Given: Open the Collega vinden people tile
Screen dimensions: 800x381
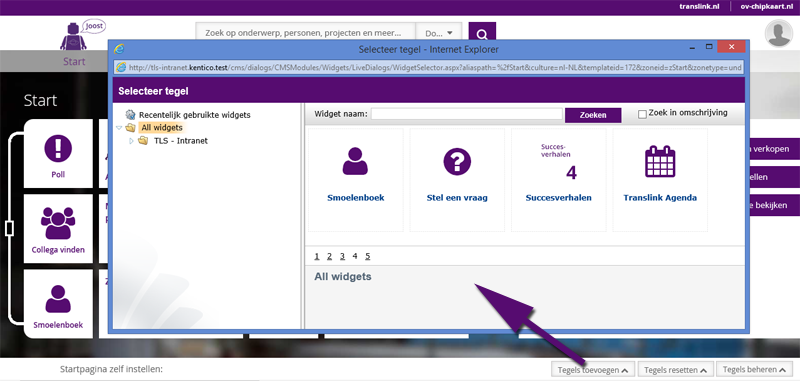Looking at the screenshot, I should pos(58,228).
